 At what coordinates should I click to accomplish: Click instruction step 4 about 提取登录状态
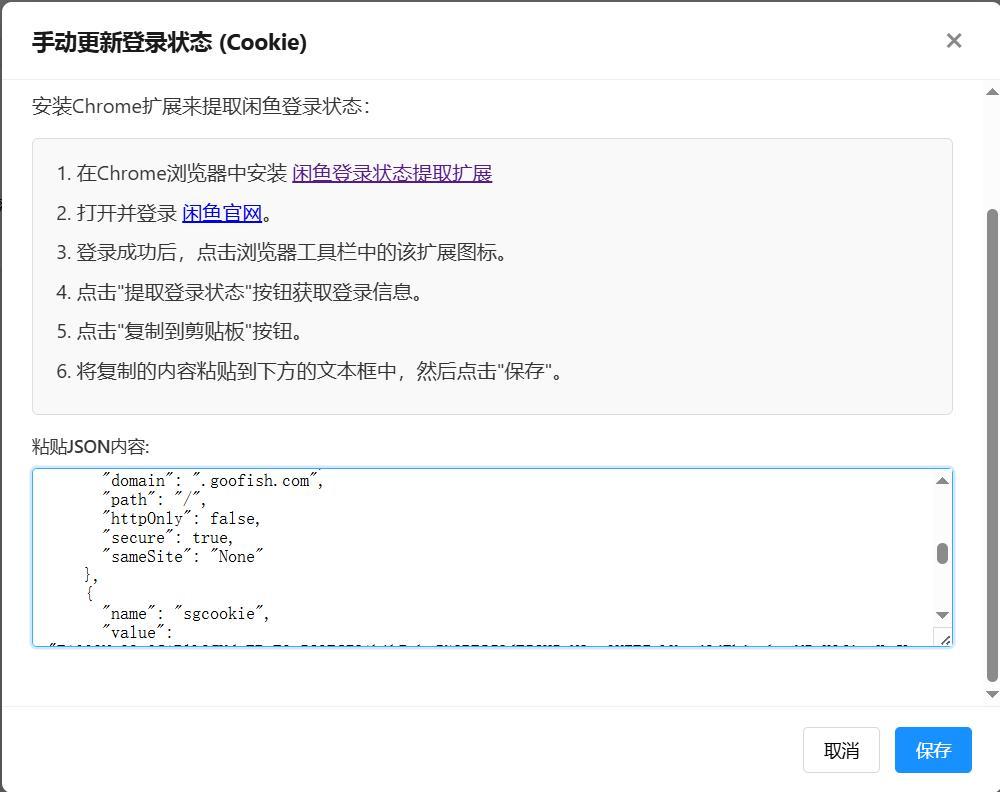coord(240,292)
